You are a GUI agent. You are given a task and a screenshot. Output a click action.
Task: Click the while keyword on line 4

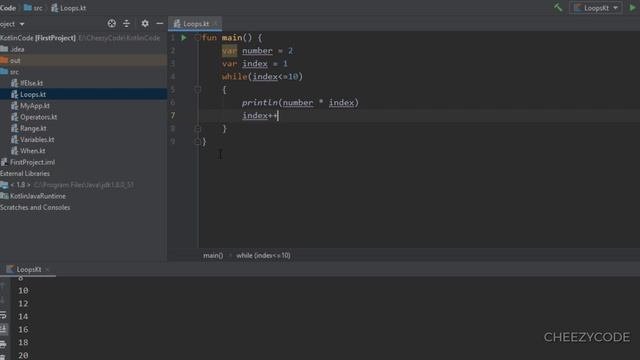(234, 77)
